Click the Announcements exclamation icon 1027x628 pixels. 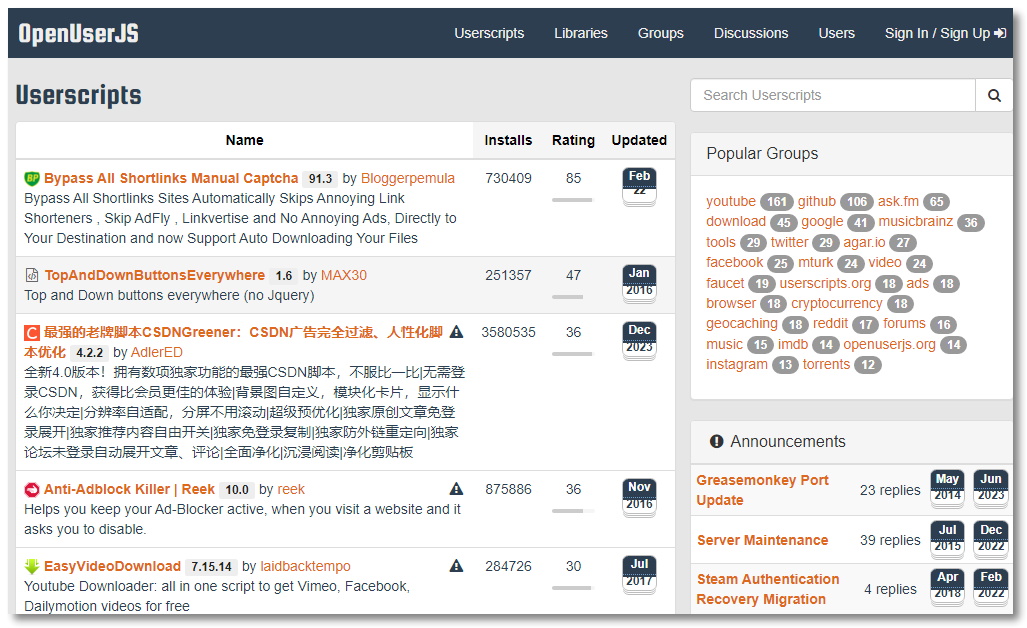[717, 441]
